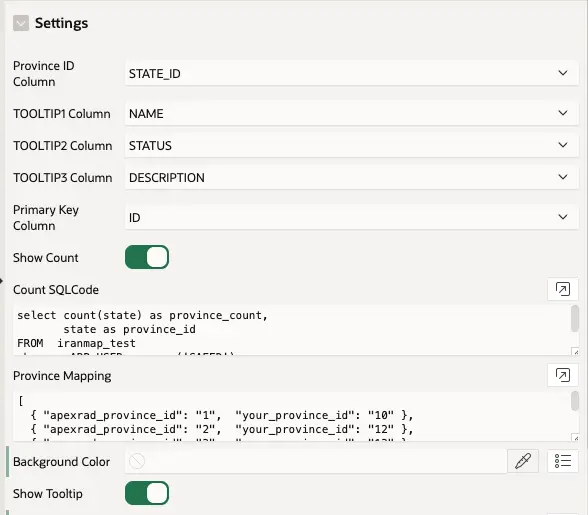
Task: Open Province ID Column dropdown
Action: (x=351, y=74)
